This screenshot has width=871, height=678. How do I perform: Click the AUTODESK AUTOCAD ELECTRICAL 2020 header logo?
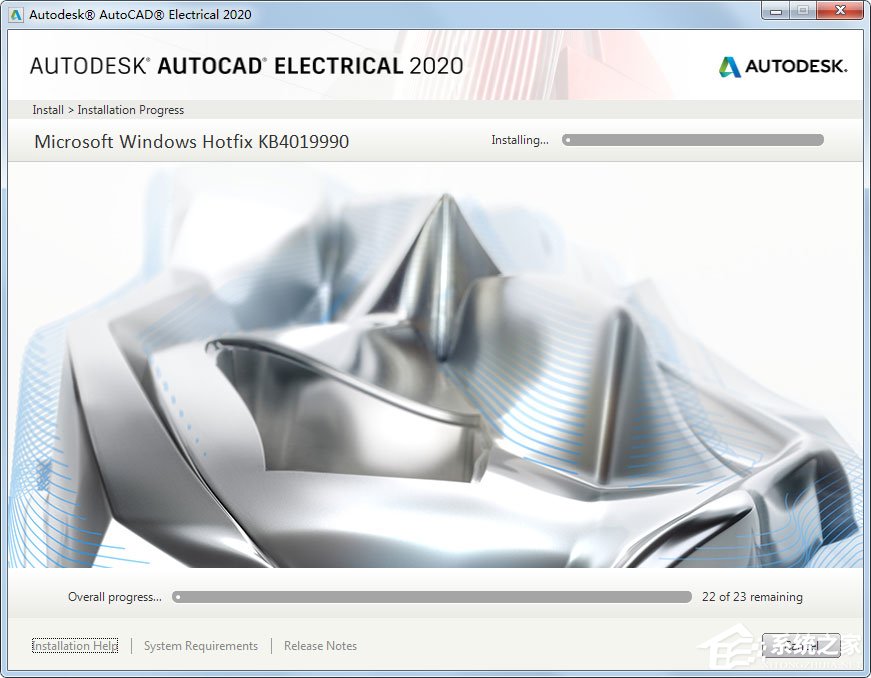coord(245,65)
